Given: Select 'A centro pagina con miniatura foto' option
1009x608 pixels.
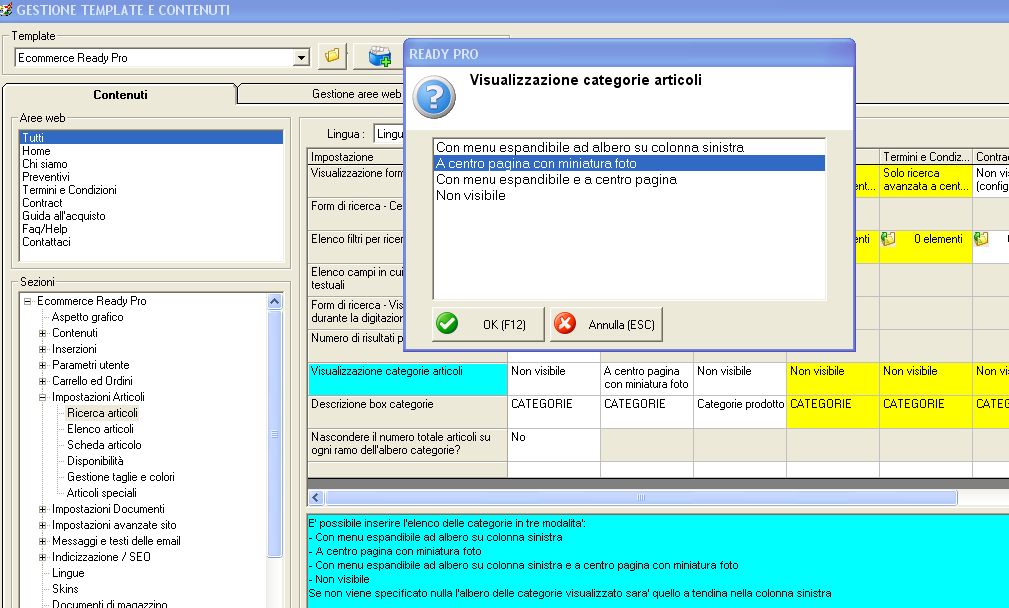Looking at the screenshot, I should [x=629, y=163].
